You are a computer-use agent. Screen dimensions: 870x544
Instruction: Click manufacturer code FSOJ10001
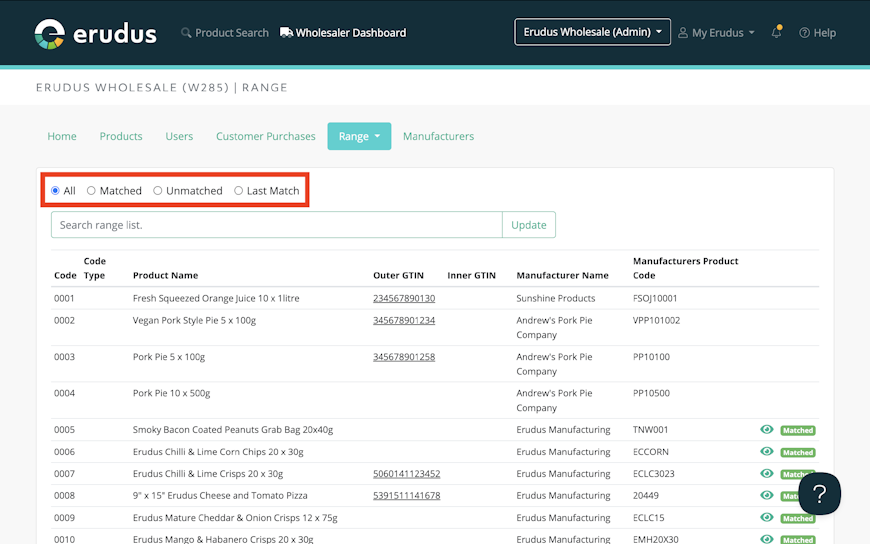click(655, 298)
